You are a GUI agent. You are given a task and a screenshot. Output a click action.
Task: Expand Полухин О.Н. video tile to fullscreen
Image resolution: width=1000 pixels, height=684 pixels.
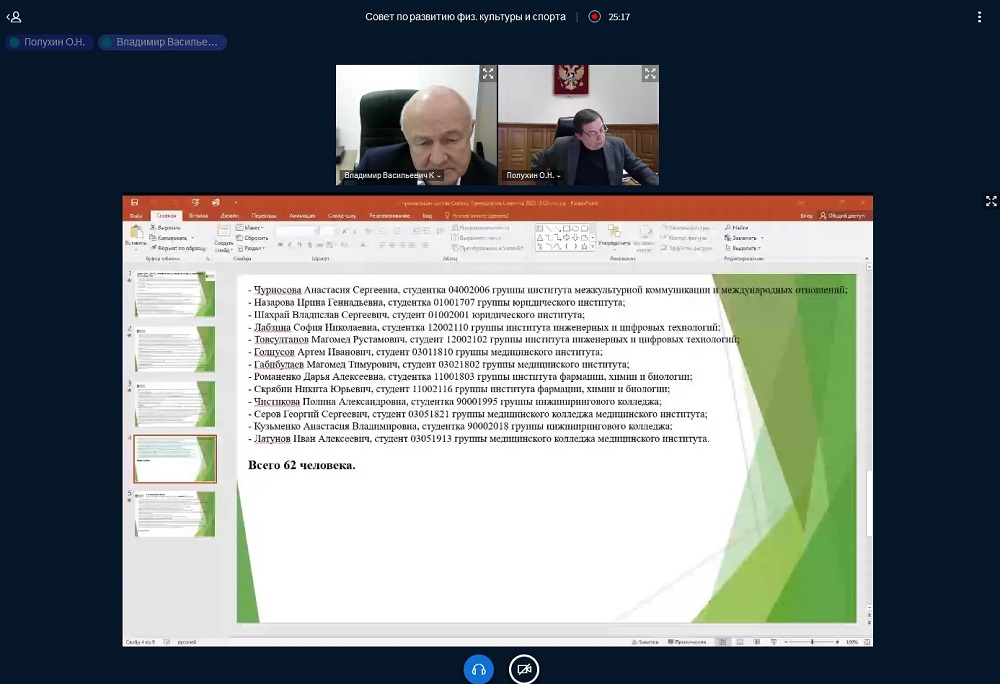(650, 74)
